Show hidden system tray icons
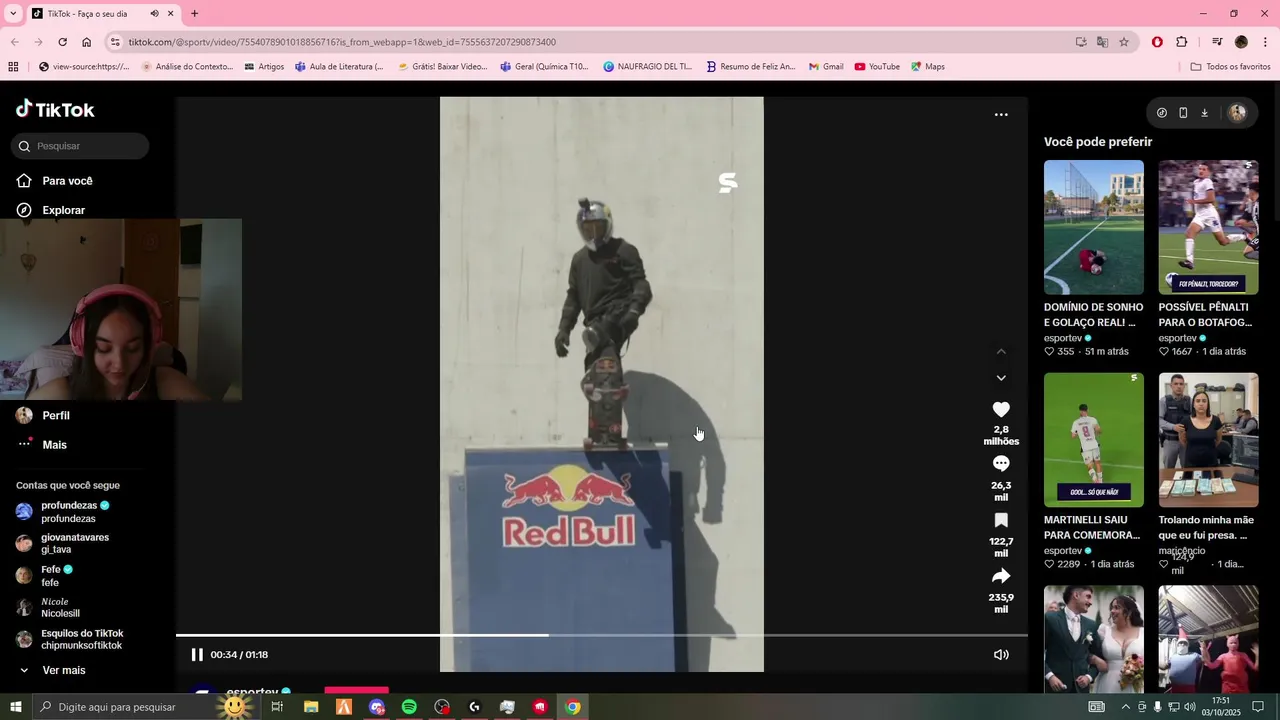The height and width of the screenshot is (720, 1280). pos(1127,707)
